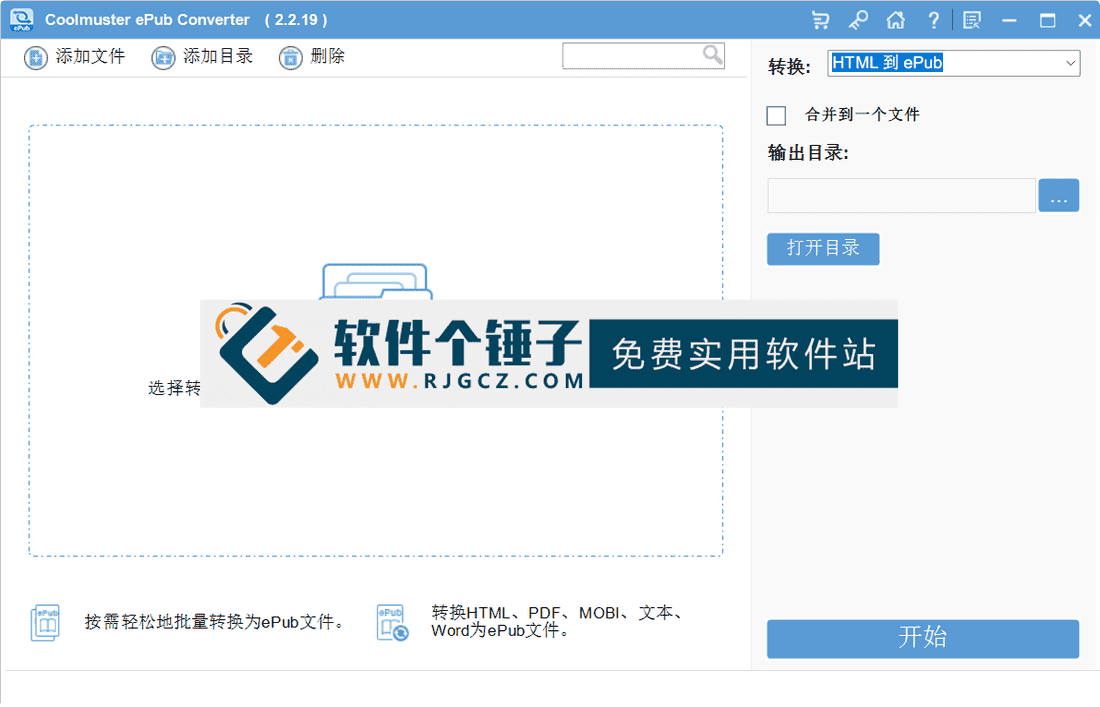Click the key registration icon
1100x707 pixels.
(x=858, y=19)
